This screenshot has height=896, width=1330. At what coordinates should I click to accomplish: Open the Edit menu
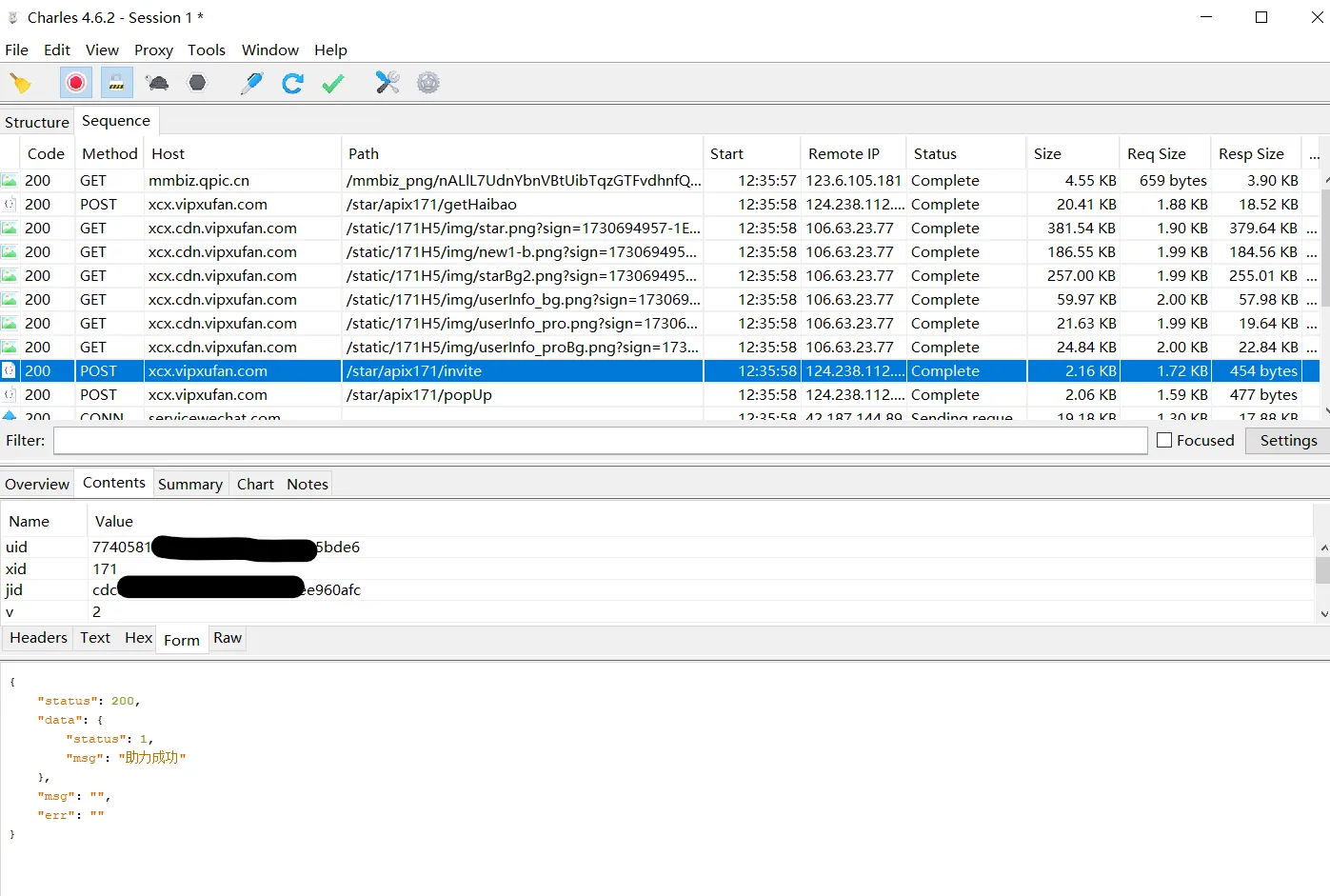57,50
